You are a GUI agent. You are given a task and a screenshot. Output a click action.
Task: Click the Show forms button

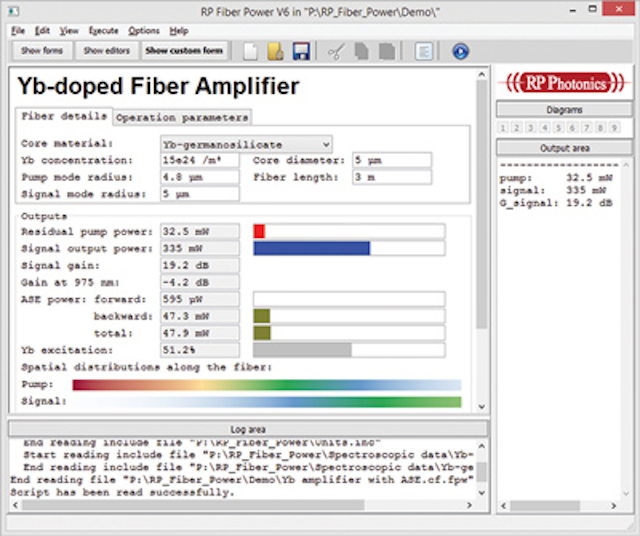point(42,51)
